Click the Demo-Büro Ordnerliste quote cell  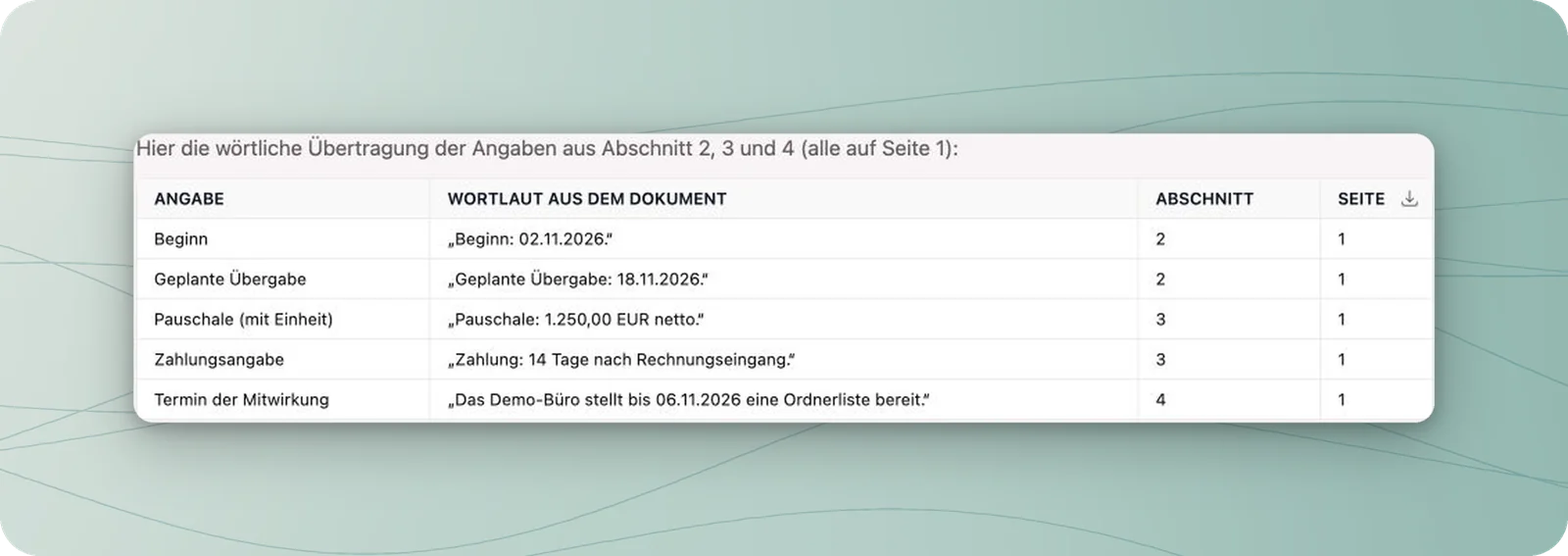(x=689, y=400)
